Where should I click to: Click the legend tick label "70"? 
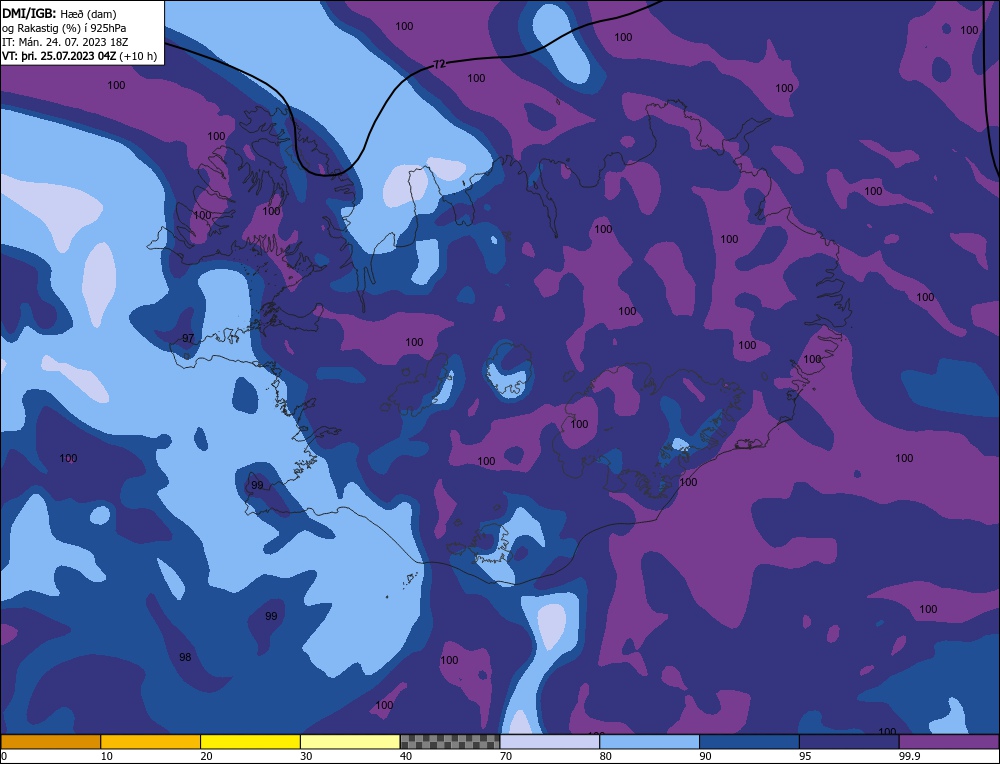(x=506, y=756)
